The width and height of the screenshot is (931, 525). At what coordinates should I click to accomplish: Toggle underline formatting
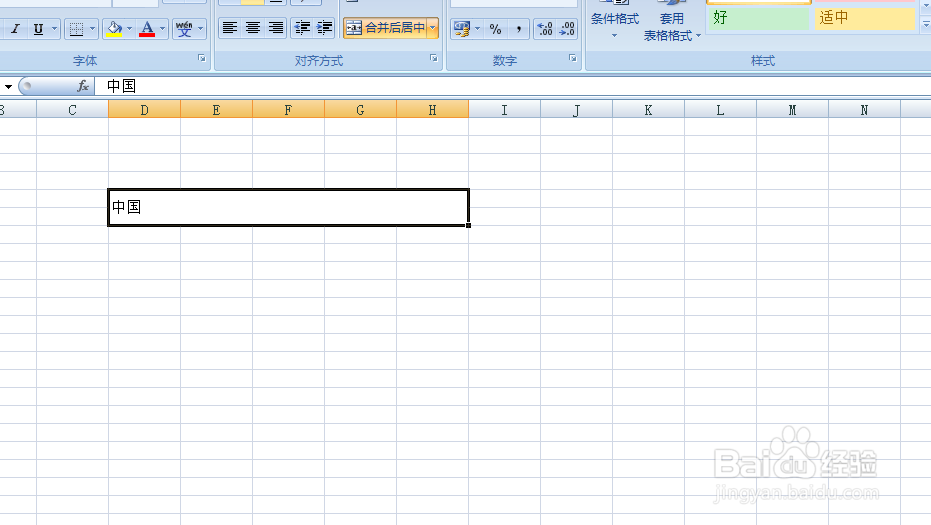click(x=38, y=29)
